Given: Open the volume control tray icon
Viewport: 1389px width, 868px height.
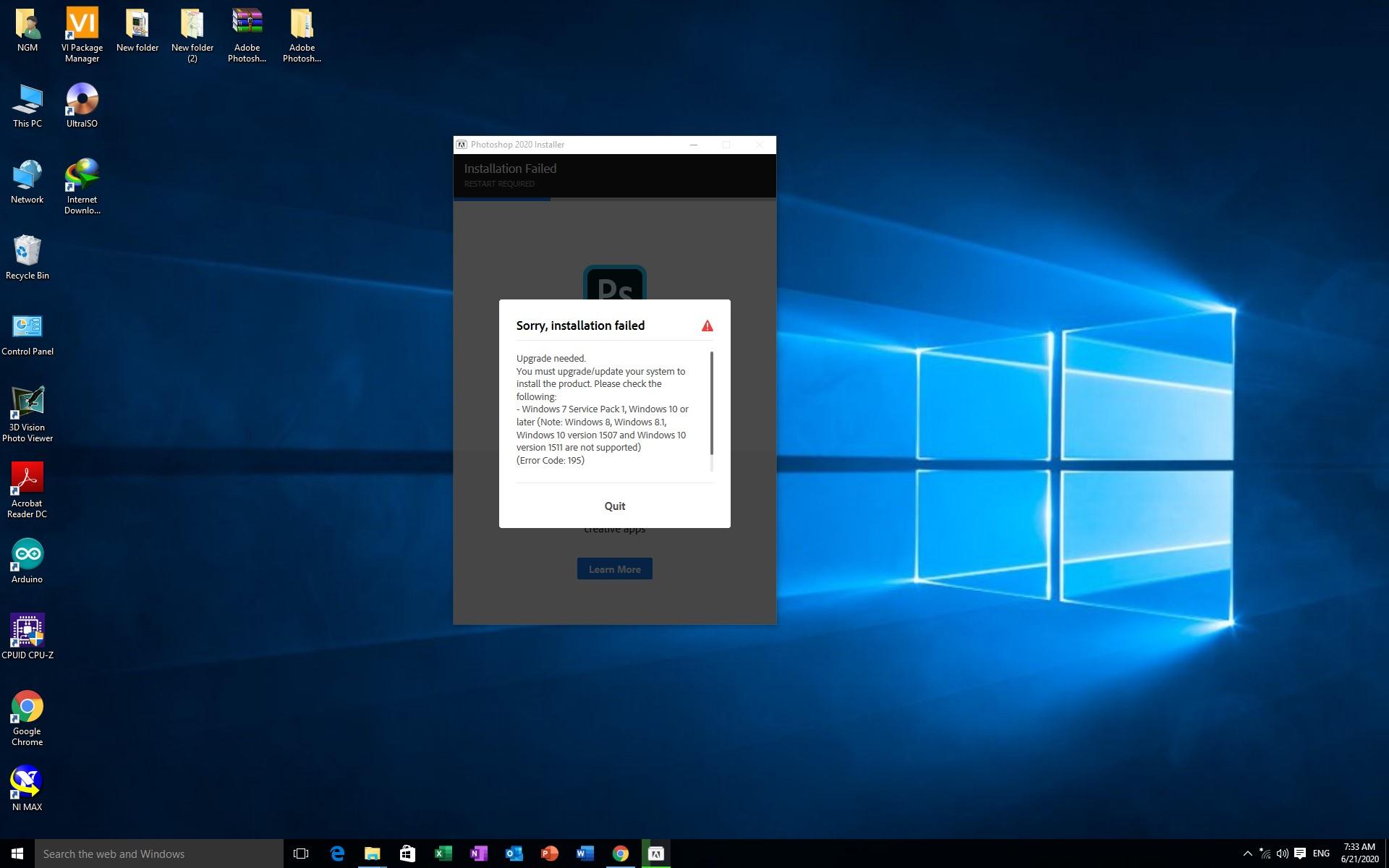Looking at the screenshot, I should (1282, 854).
